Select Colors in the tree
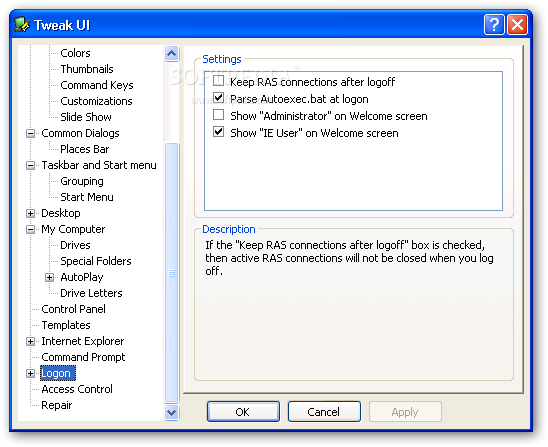The width and height of the screenshot is (548, 447). [x=75, y=53]
